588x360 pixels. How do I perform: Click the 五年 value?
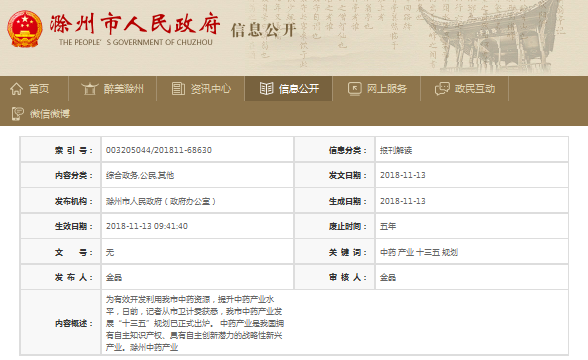(388, 226)
